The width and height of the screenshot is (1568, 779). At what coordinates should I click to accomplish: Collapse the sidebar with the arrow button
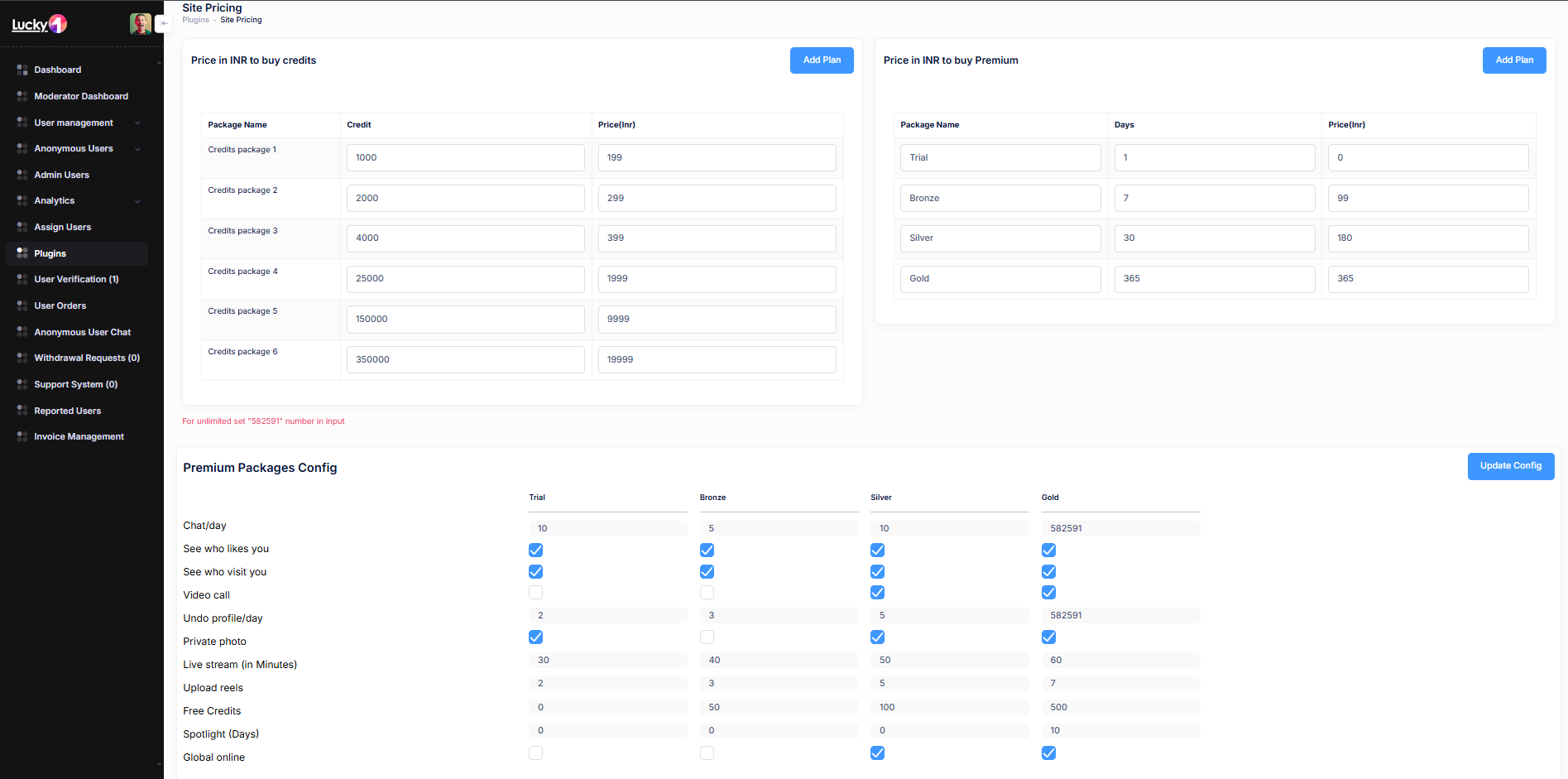[x=163, y=24]
